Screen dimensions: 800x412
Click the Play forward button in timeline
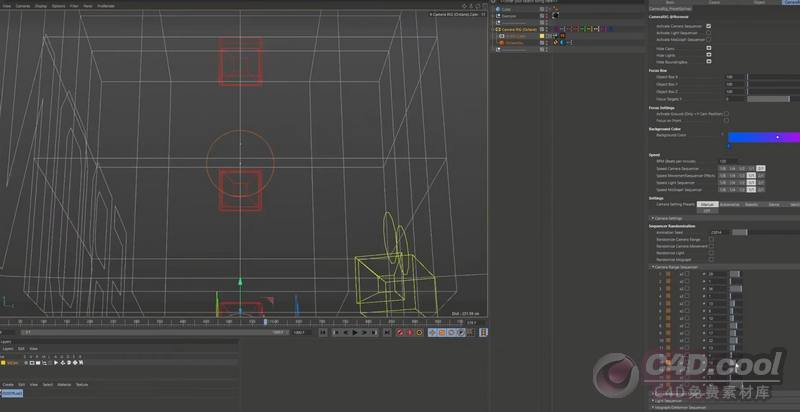[x=355, y=332]
